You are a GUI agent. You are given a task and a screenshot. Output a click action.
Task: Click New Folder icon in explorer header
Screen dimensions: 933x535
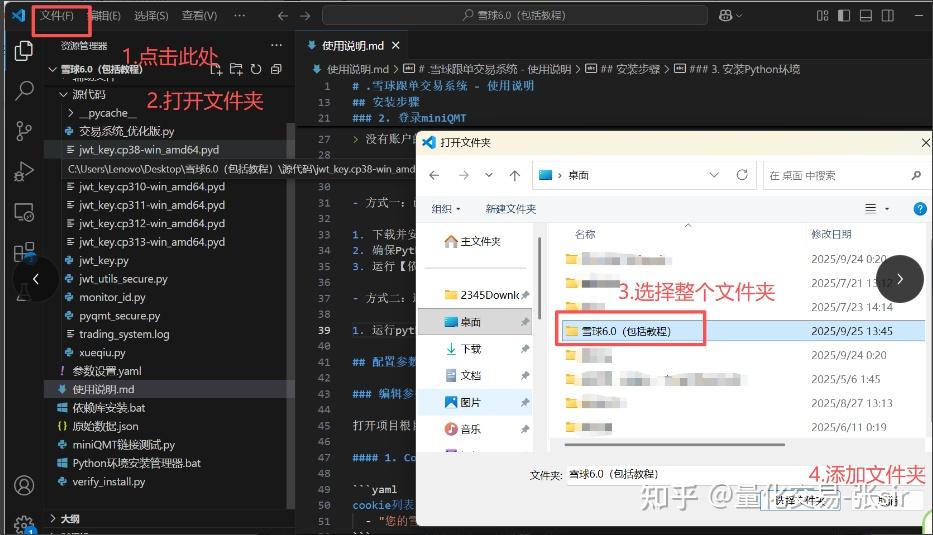tap(236, 69)
